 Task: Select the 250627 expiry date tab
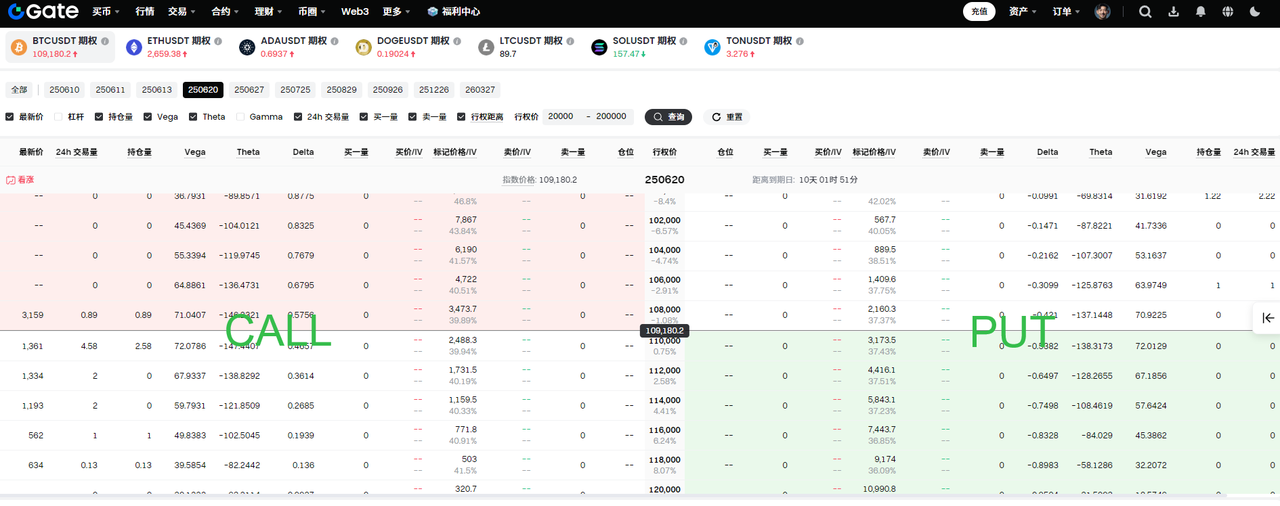click(249, 90)
